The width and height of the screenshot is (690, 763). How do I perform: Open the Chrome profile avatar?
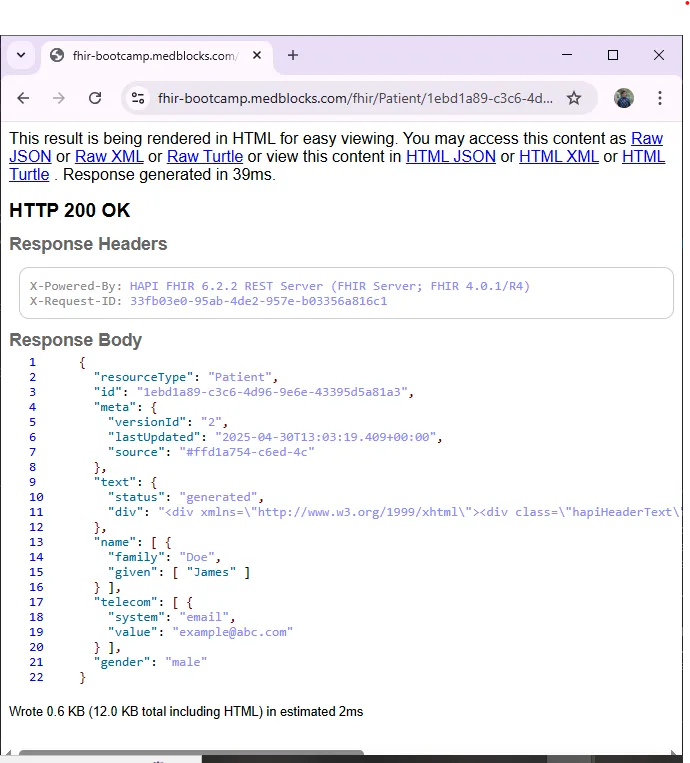(x=624, y=98)
